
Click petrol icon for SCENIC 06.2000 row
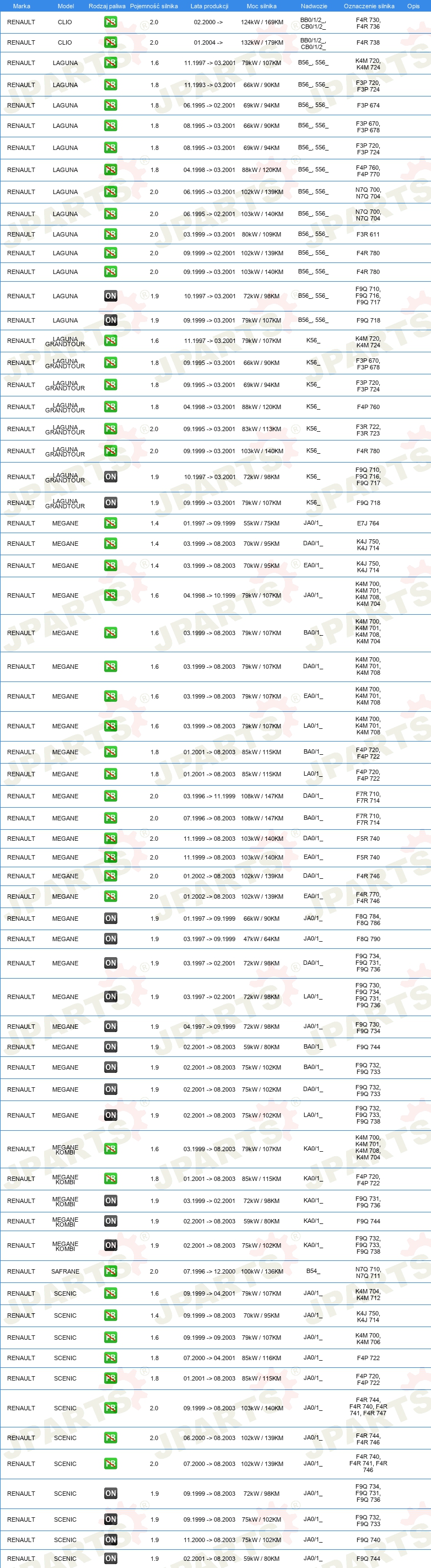click(x=110, y=1438)
